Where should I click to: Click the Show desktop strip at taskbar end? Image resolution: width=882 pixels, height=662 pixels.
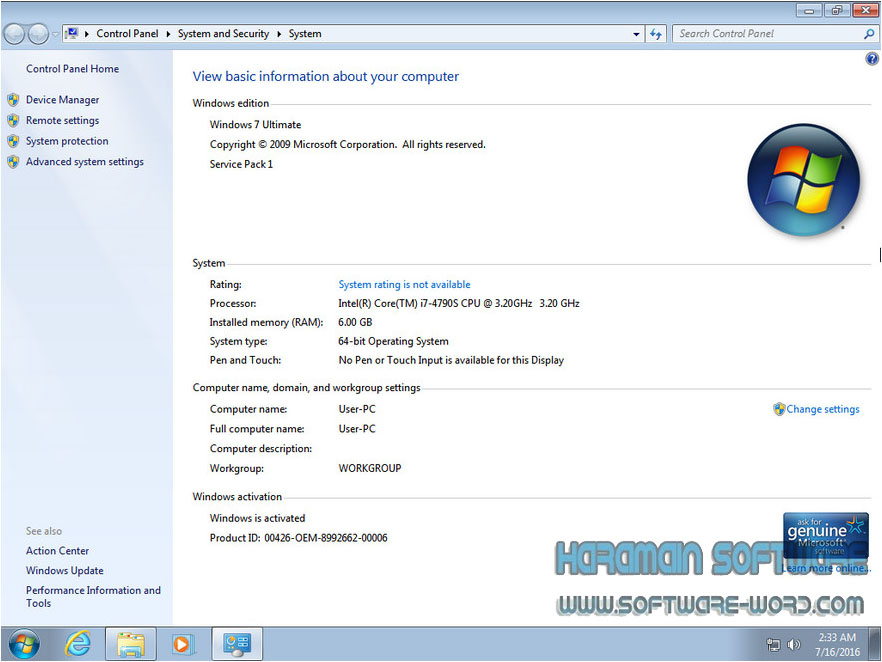pos(874,644)
